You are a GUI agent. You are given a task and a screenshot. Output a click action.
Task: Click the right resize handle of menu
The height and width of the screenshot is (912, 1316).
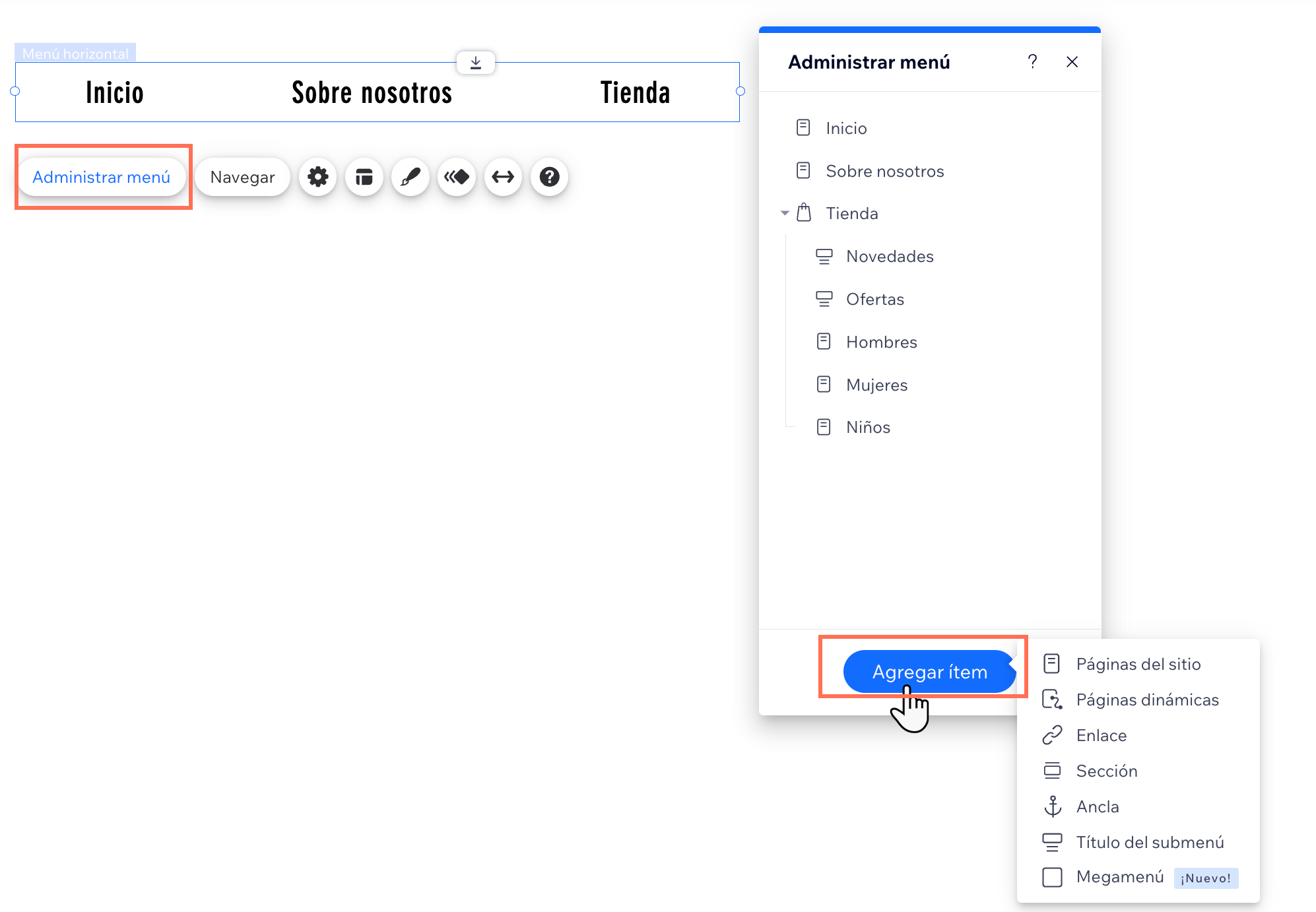[x=740, y=91]
